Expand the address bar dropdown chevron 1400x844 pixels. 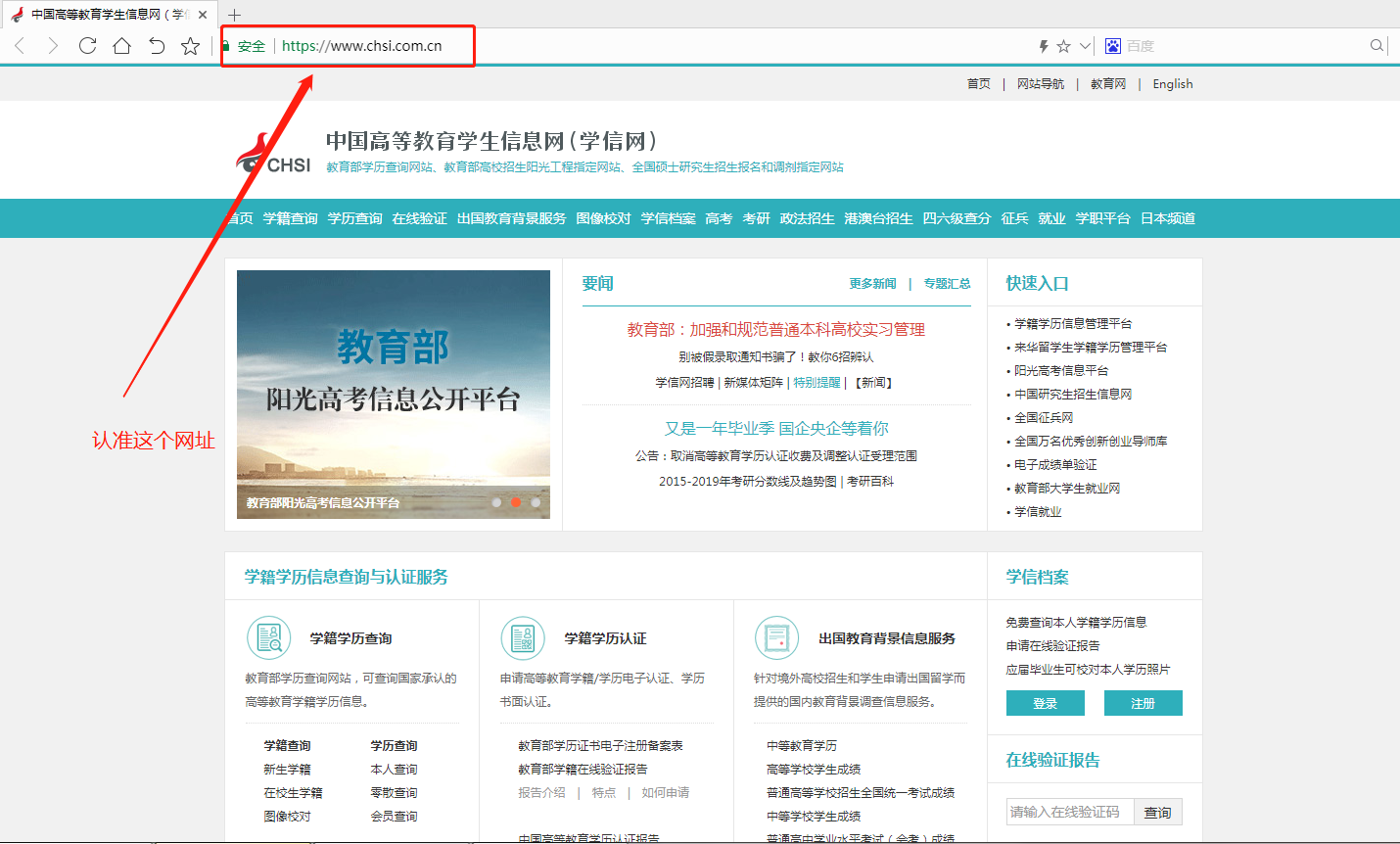tap(1085, 46)
